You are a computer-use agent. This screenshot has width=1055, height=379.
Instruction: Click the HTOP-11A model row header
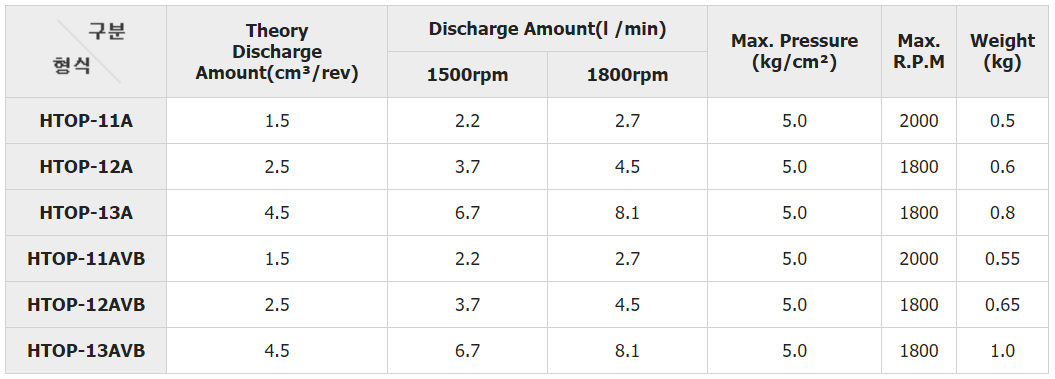click(x=86, y=121)
